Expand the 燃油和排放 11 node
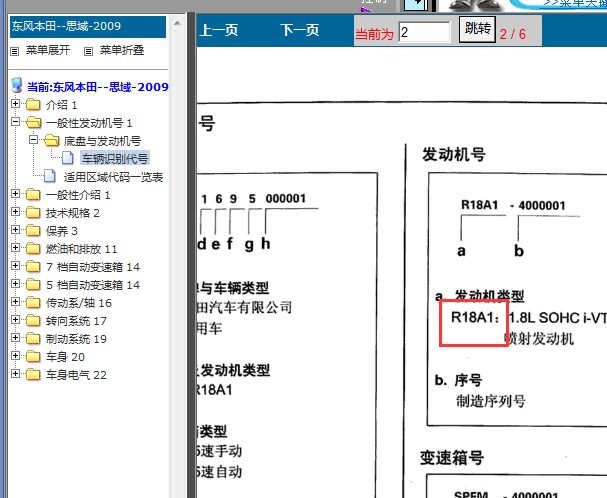 pos(15,248)
